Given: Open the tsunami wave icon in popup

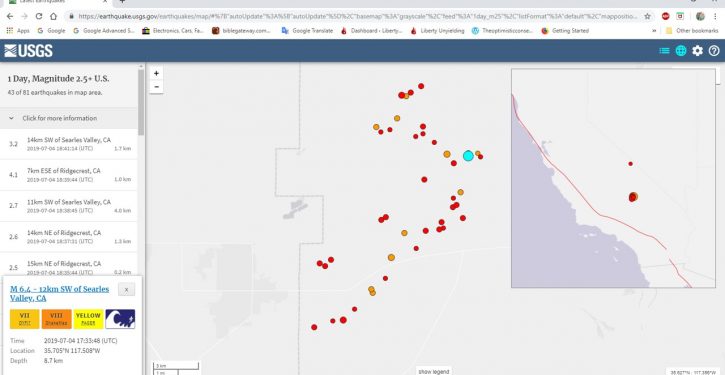Looking at the screenshot, I should [120, 319].
